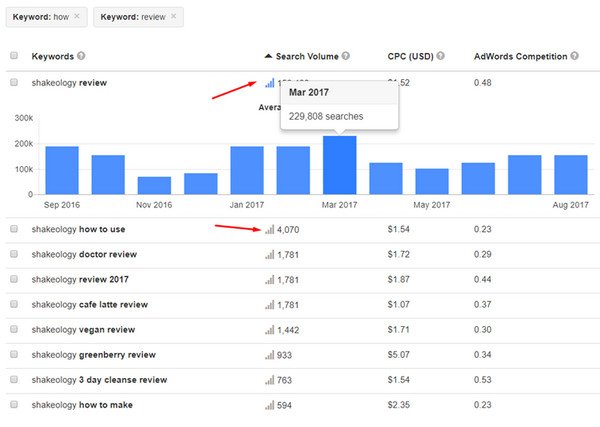Screen dimensions: 600x427
Task: Open help icon next to AdWords Competition header
Action: (x=574, y=56)
